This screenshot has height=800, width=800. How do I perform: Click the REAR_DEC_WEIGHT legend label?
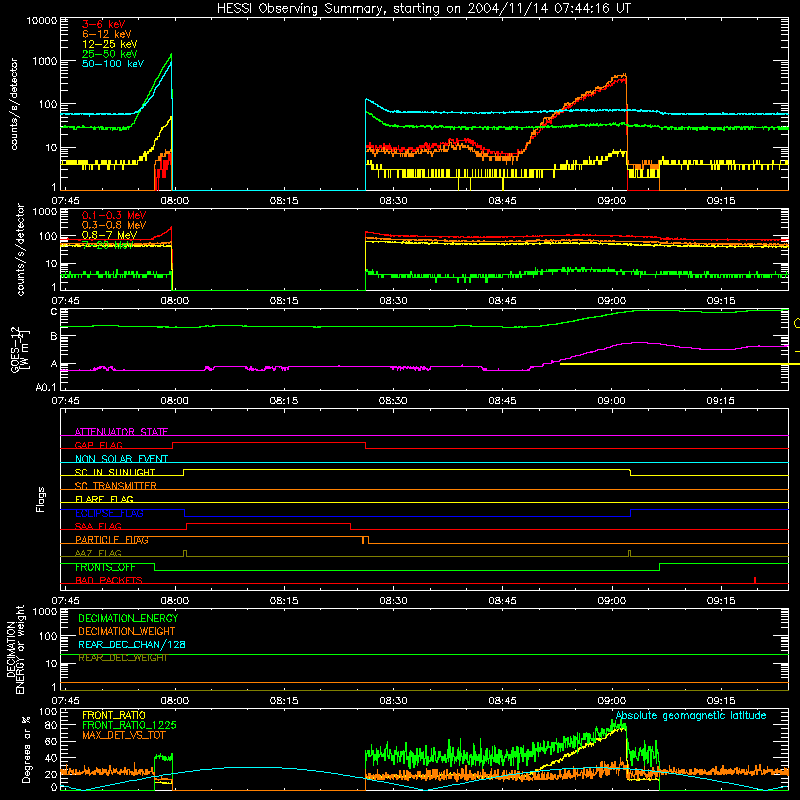coord(123,658)
